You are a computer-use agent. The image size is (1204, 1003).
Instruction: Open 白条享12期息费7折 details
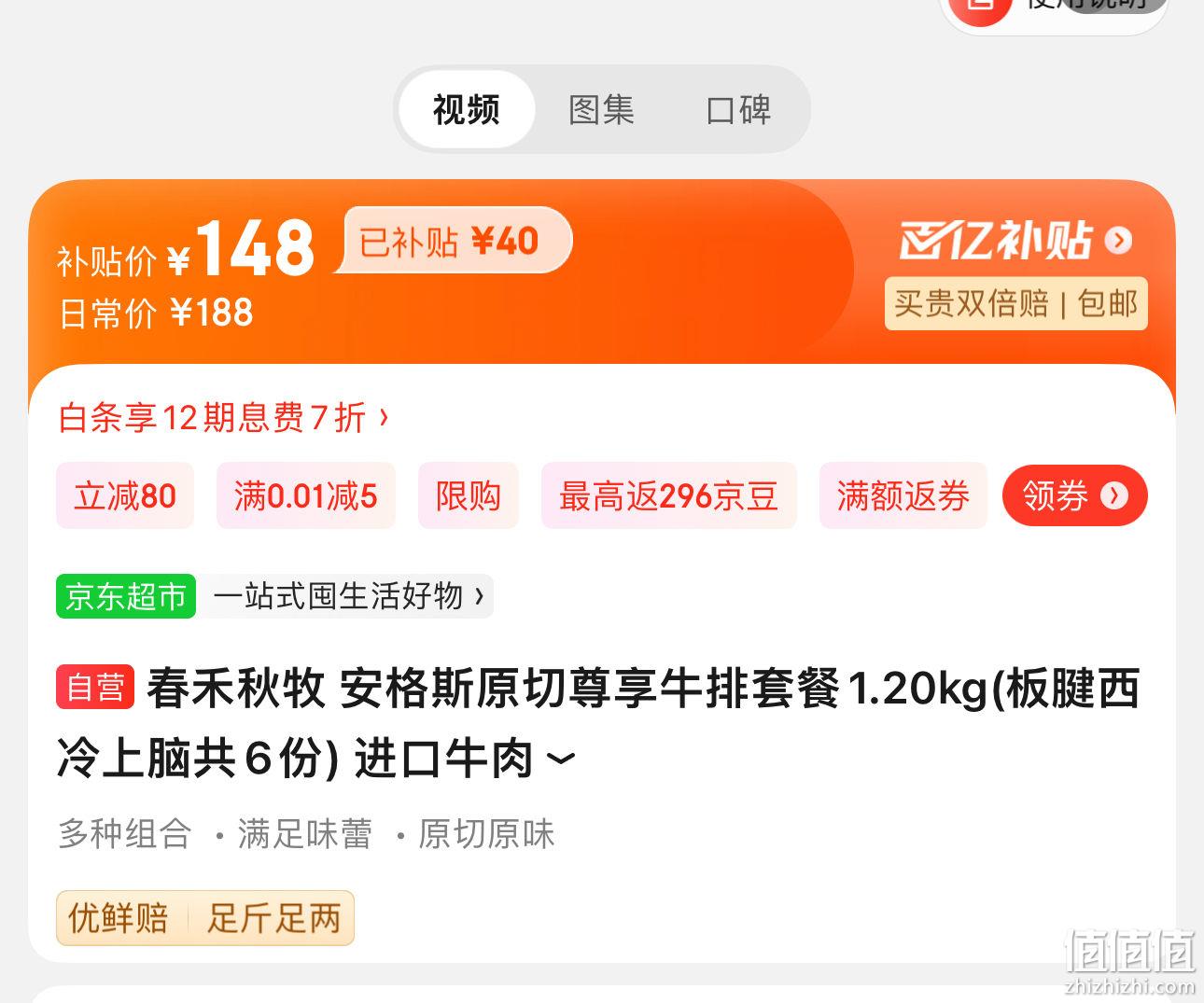pos(212,417)
